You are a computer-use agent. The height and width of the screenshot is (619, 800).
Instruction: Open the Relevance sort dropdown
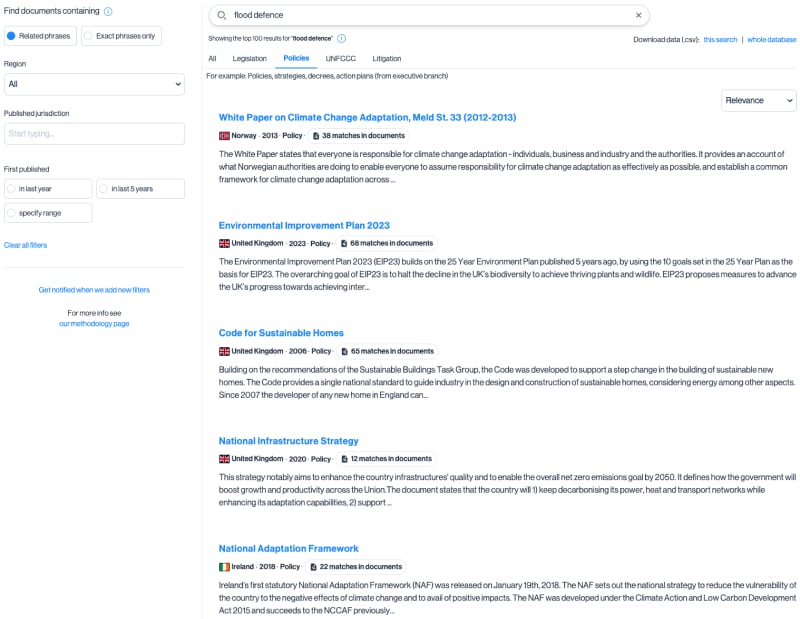coord(758,100)
